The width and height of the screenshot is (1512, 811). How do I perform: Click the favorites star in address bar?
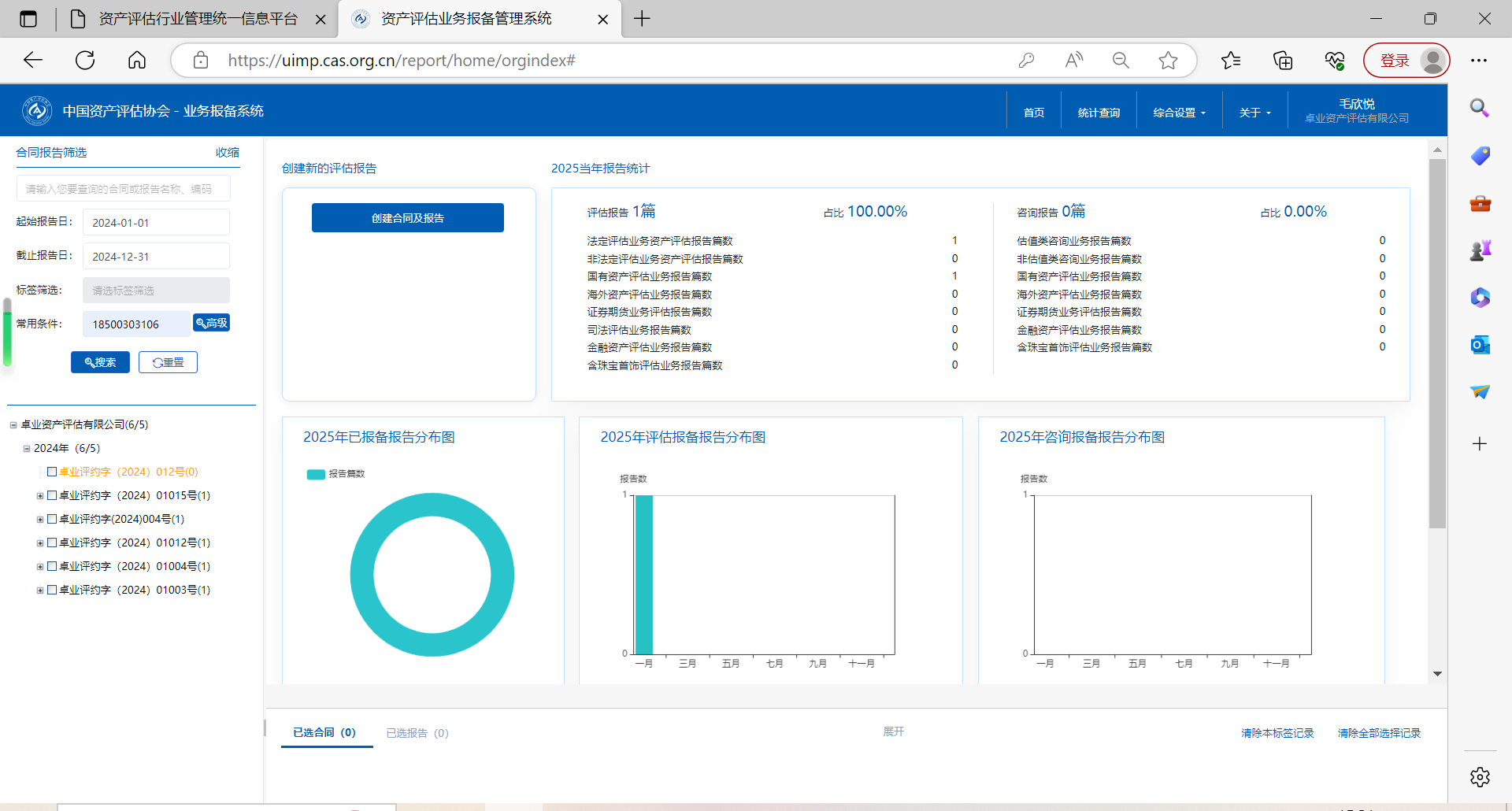pyautogui.click(x=1168, y=61)
